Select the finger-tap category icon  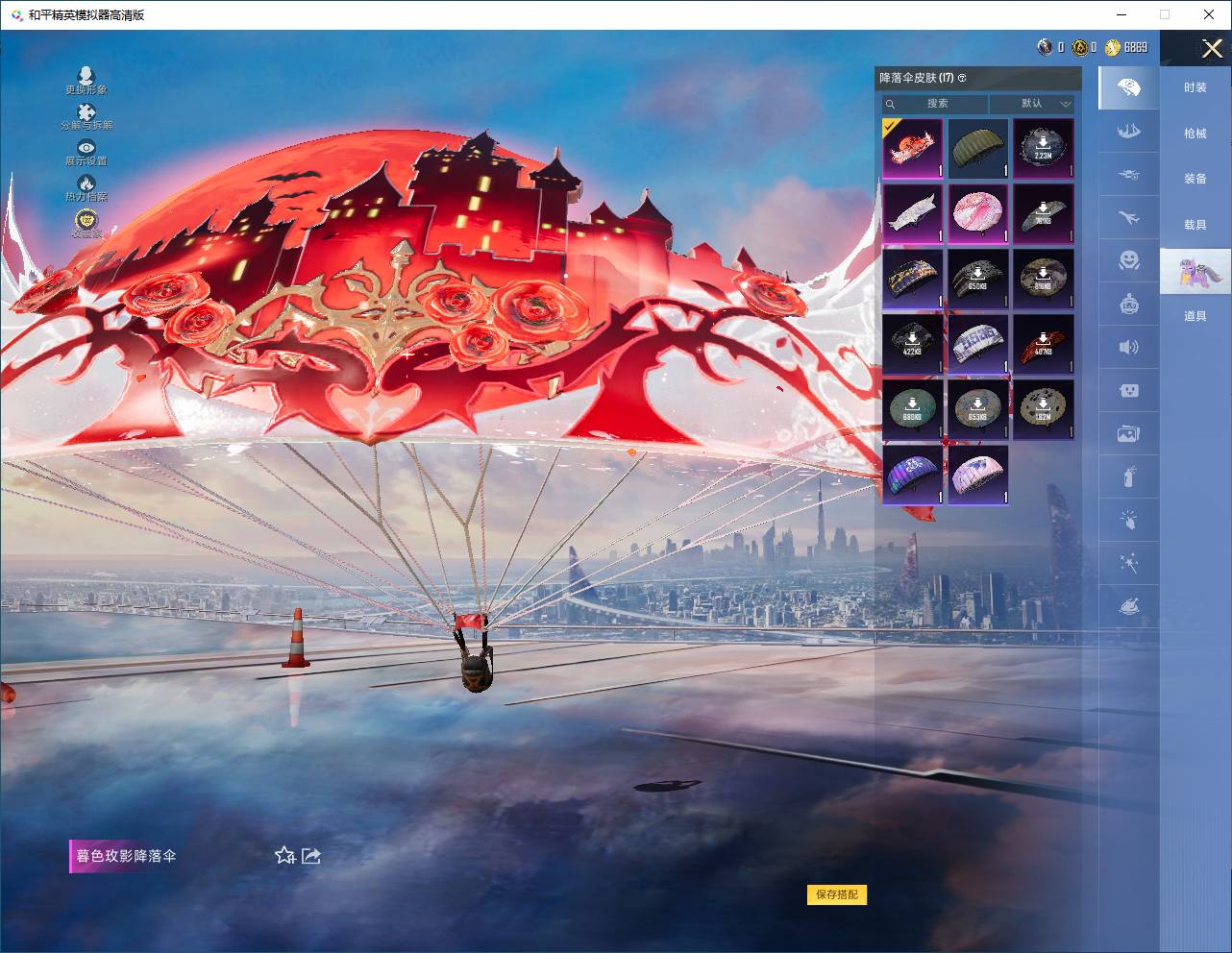tap(1129, 520)
